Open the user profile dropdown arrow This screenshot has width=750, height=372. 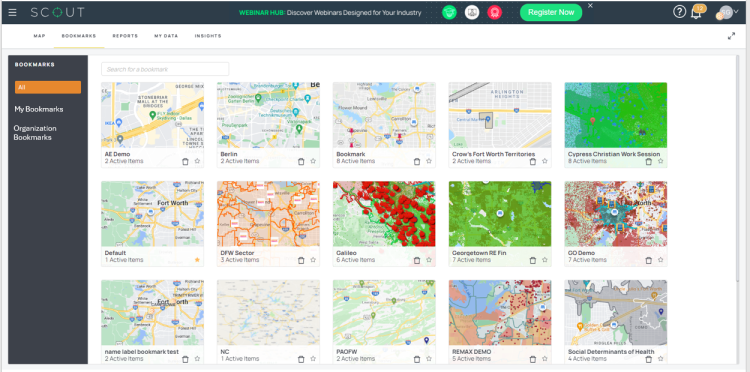coord(736,12)
